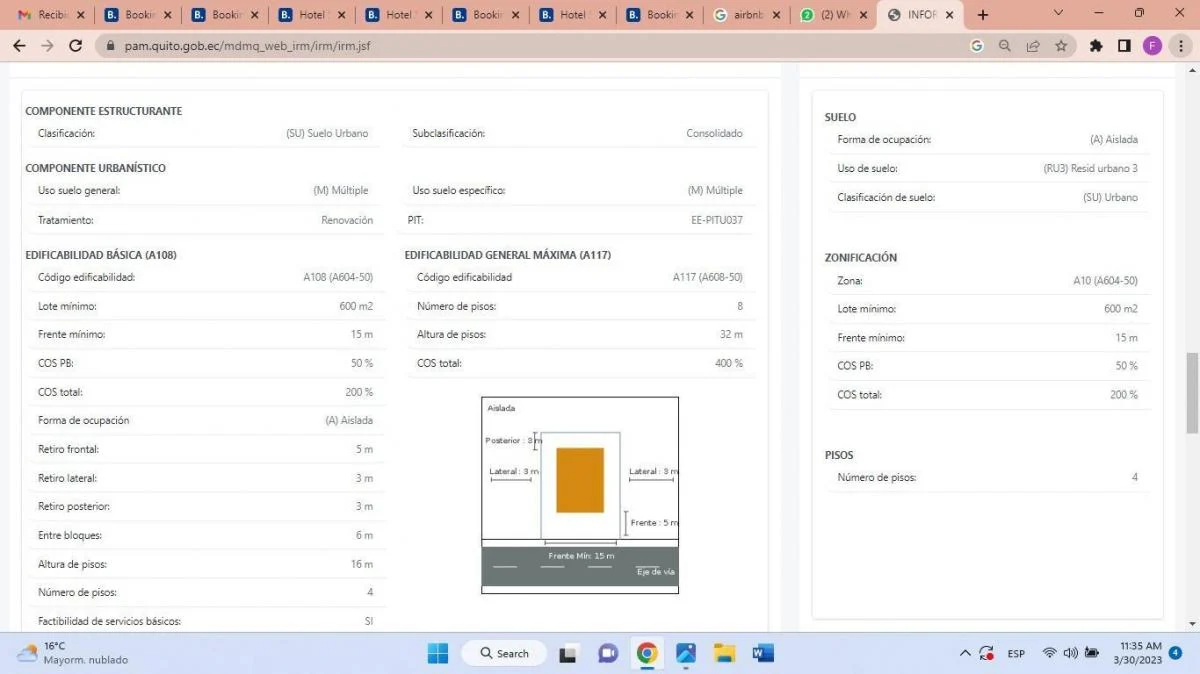Go back with the browser back arrow

tap(19, 46)
